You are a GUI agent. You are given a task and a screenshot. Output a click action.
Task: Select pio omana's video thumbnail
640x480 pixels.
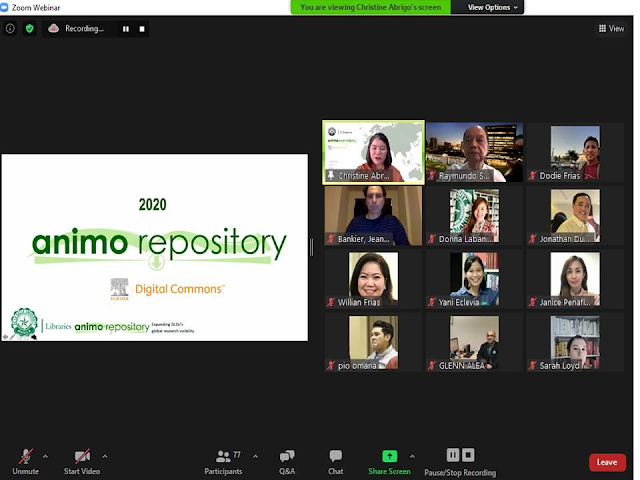click(373, 342)
